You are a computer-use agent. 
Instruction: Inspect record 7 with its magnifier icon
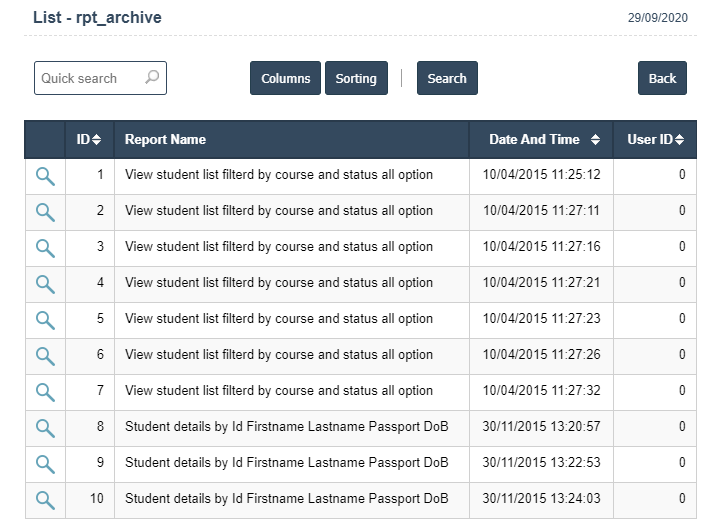pyautogui.click(x=45, y=392)
